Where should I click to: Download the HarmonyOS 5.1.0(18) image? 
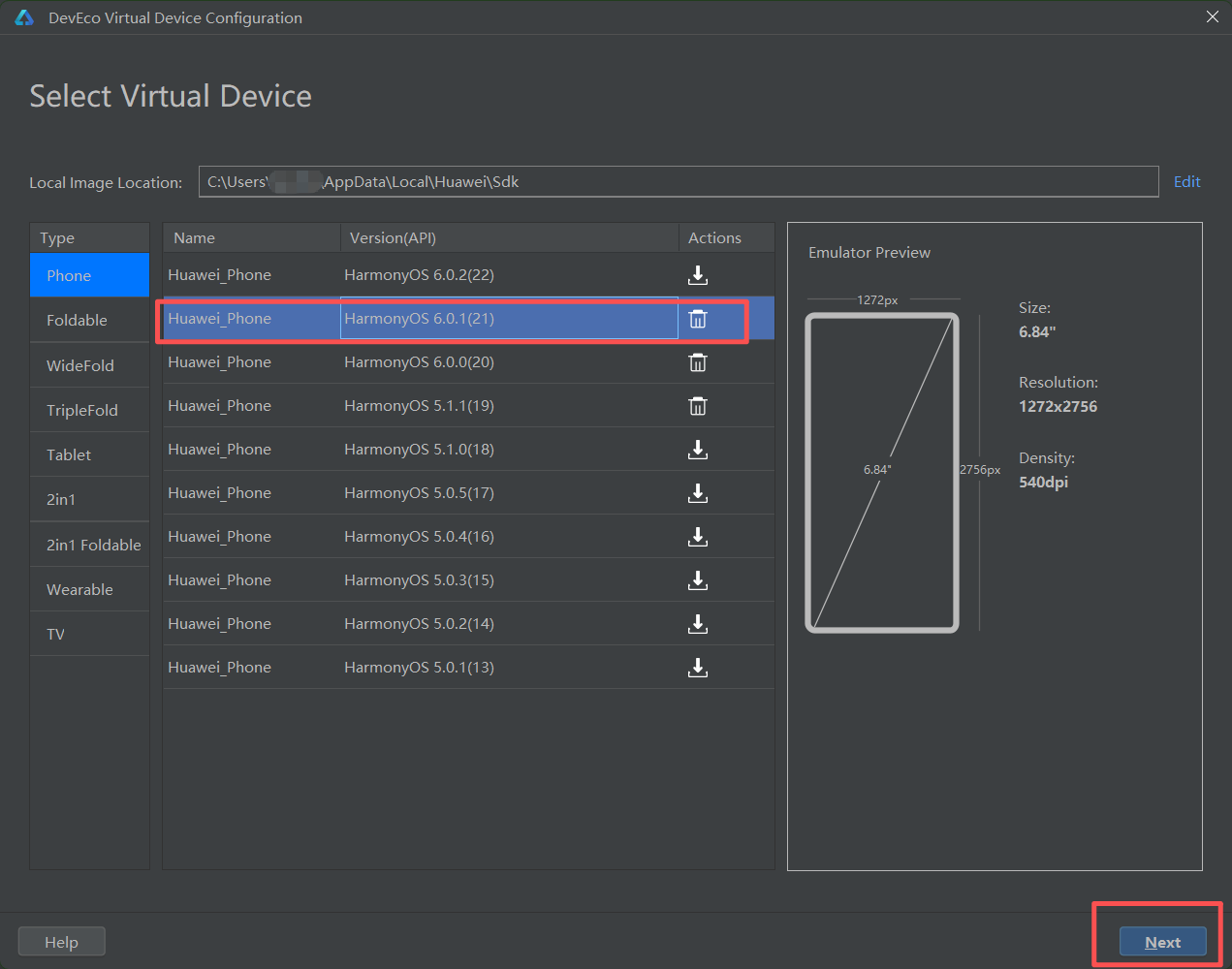[698, 450]
